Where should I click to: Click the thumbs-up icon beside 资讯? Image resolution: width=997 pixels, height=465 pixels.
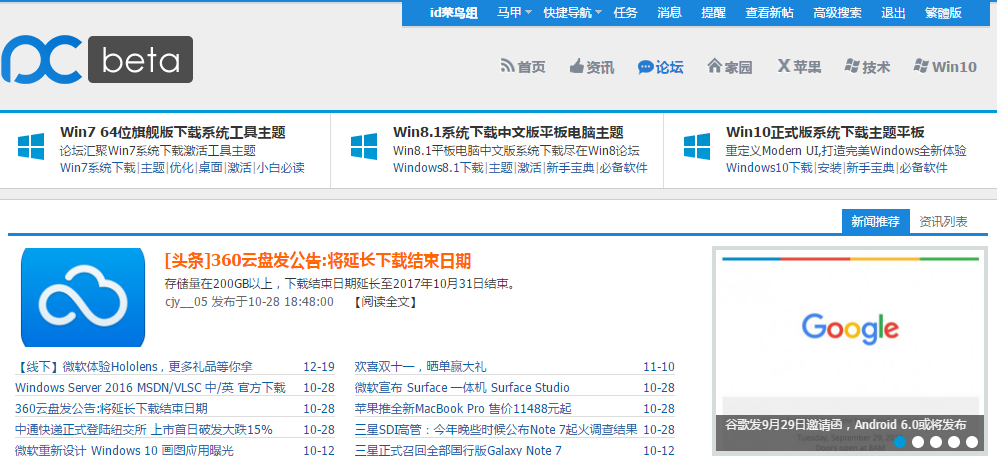click(x=577, y=66)
